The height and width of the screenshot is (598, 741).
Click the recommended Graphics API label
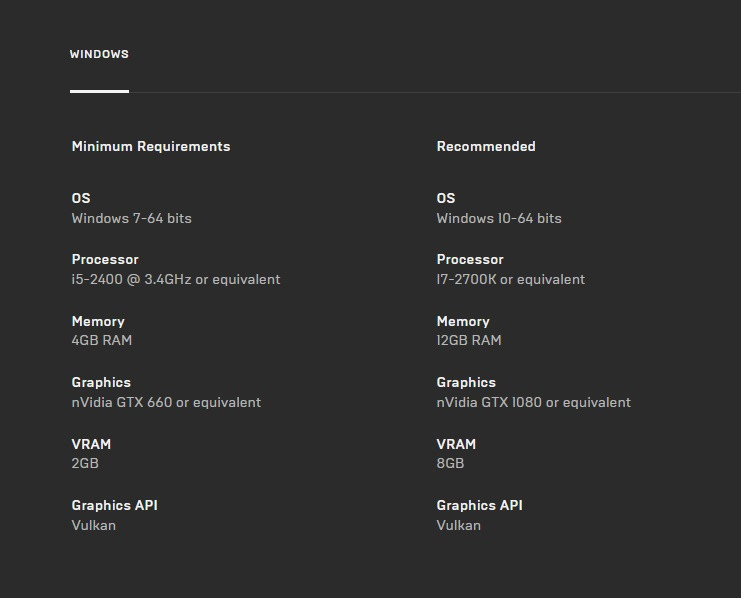pyautogui.click(x=480, y=505)
